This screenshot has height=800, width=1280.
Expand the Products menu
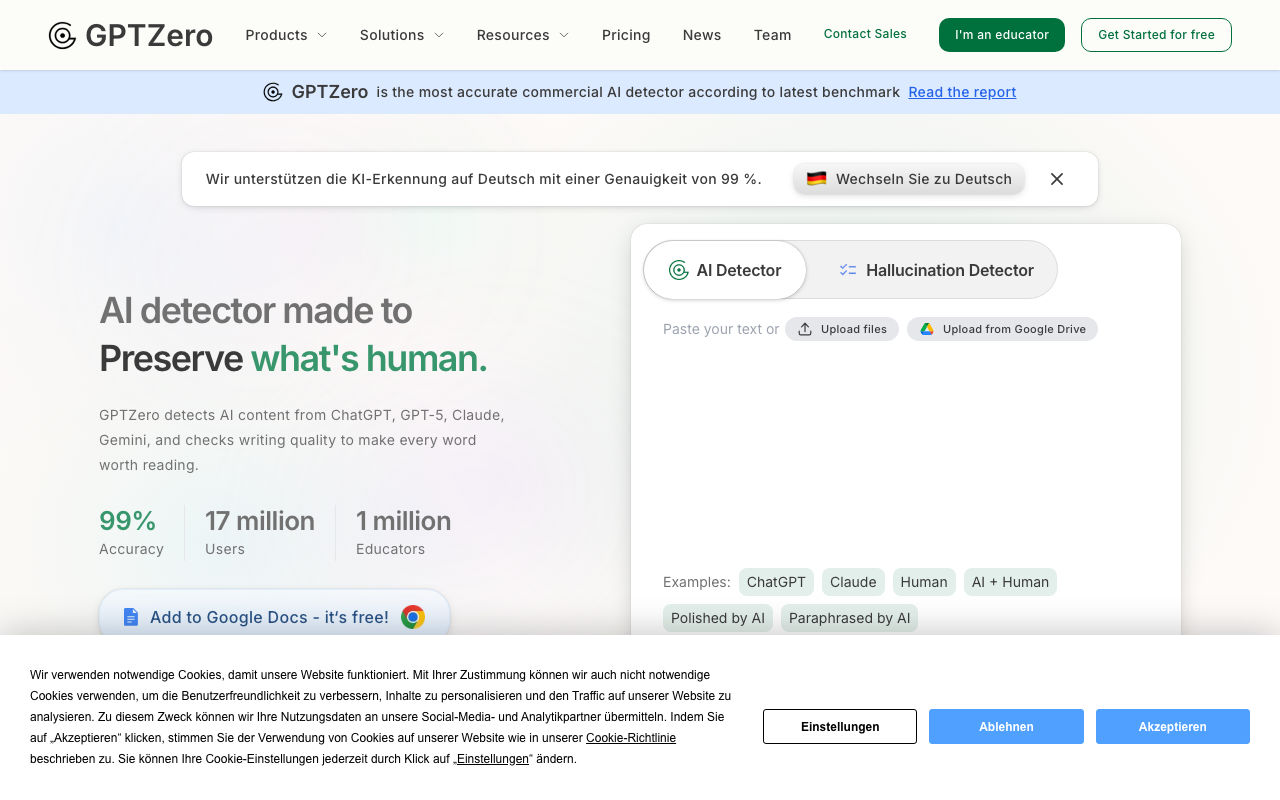point(286,35)
